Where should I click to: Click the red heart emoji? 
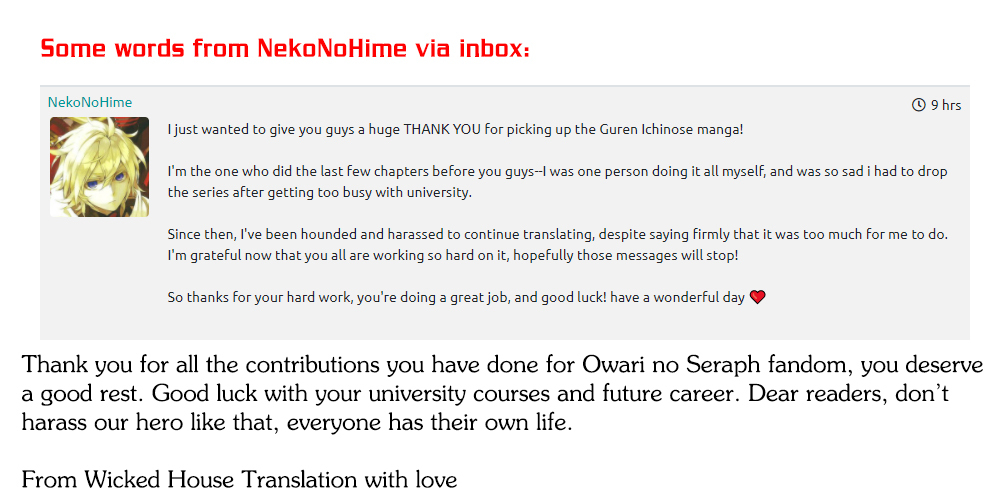click(x=757, y=297)
